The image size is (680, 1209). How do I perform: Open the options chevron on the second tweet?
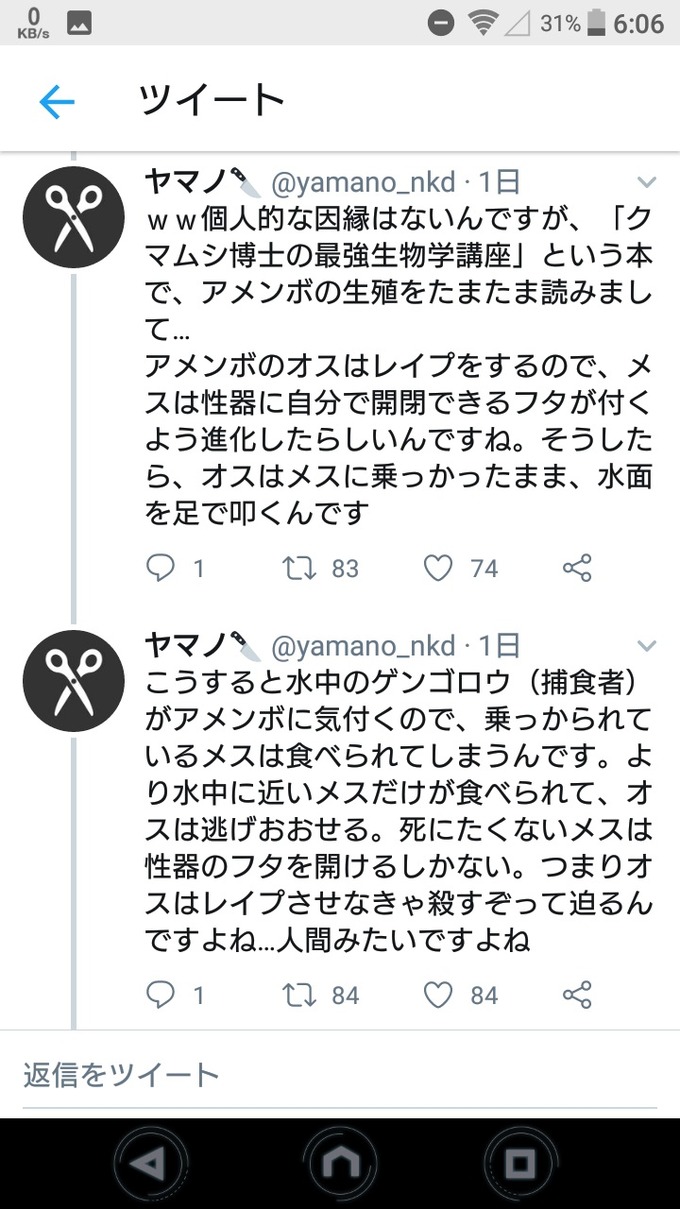pyautogui.click(x=644, y=645)
